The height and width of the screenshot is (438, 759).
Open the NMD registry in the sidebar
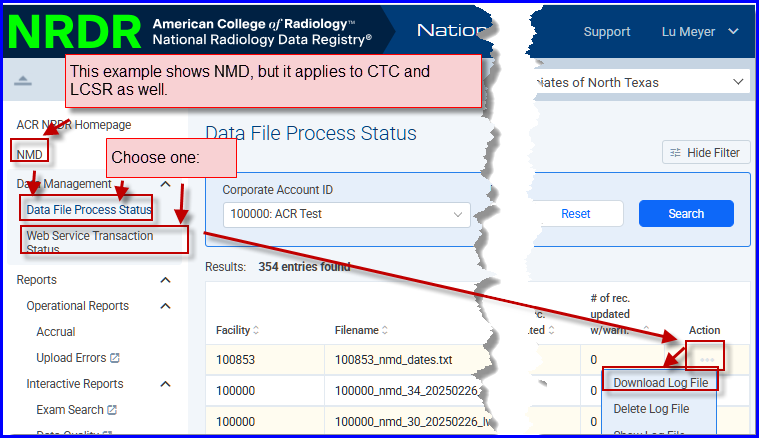[x=30, y=154]
